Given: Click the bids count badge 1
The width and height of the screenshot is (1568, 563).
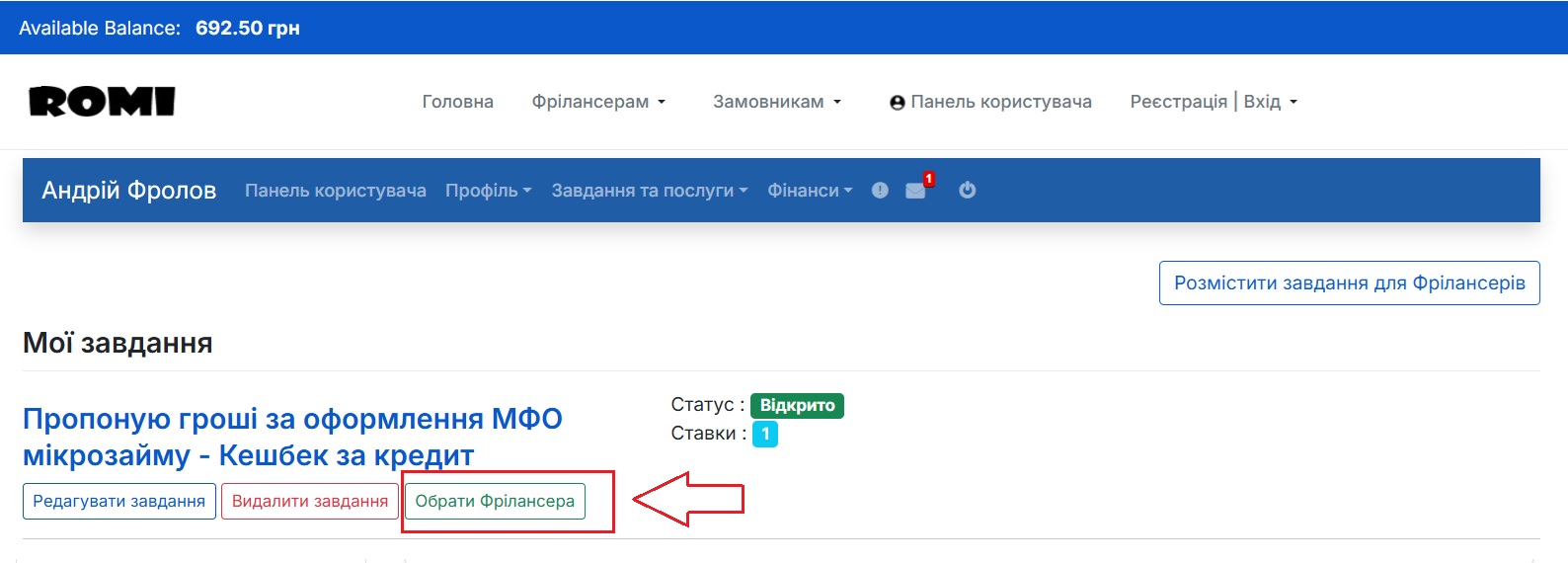Looking at the screenshot, I should pyautogui.click(x=765, y=435).
